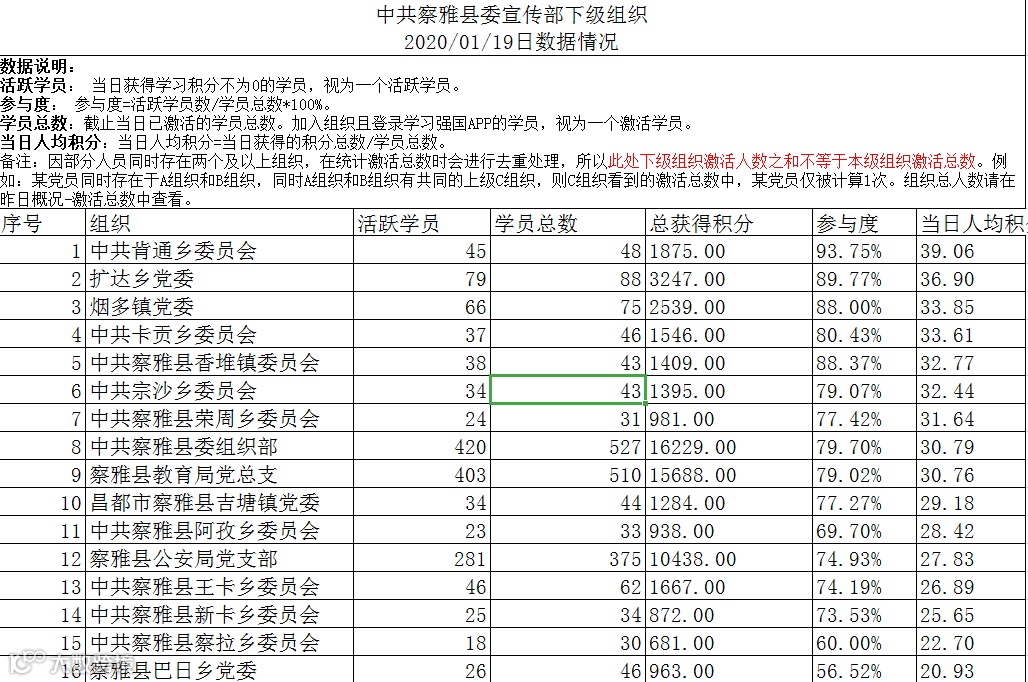The width and height of the screenshot is (1028, 682).
Task: Click the 中共察雅县新卡乡委员会 cell
Action: (x=220, y=614)
